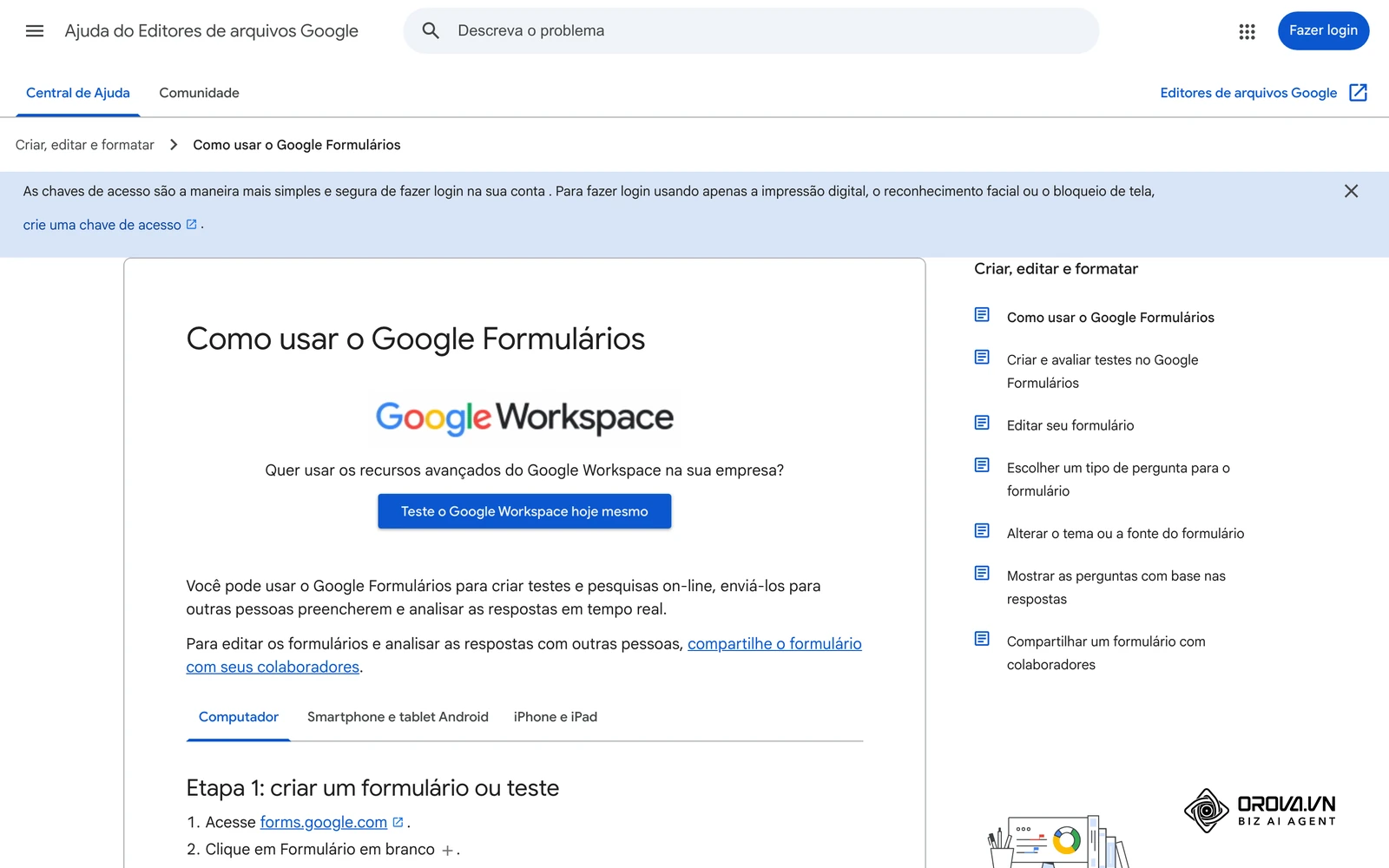Image resolution: width=1389 pixels, height=868 pixels.
Task: Open the forms.google.com link
Action: click(324, 822)
